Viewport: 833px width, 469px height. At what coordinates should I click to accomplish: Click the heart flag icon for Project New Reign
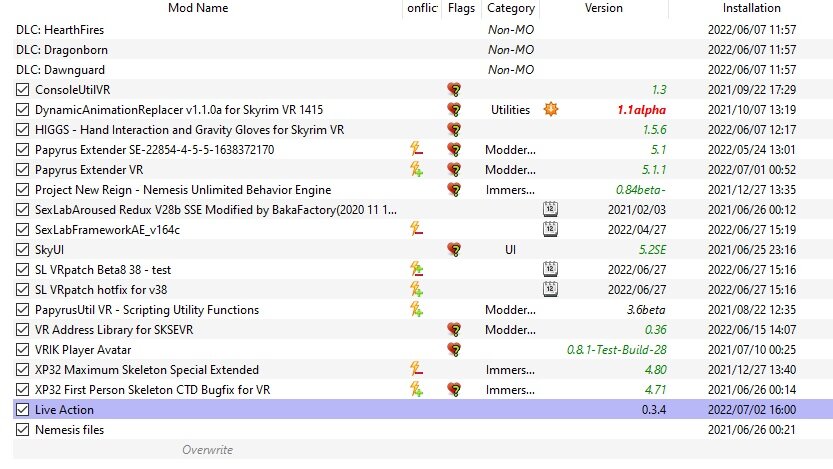[454, 190]
